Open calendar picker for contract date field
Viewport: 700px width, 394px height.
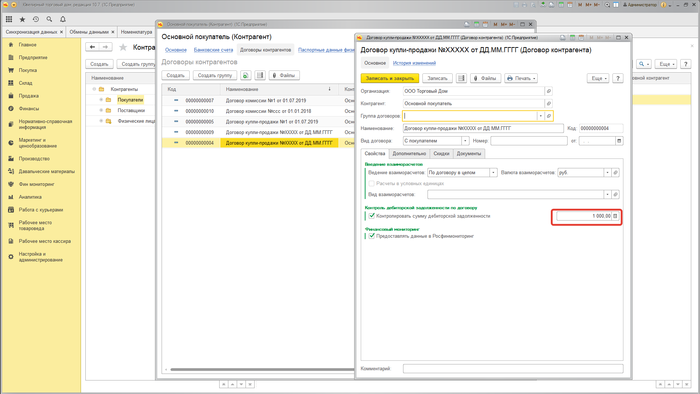(619, 141)
